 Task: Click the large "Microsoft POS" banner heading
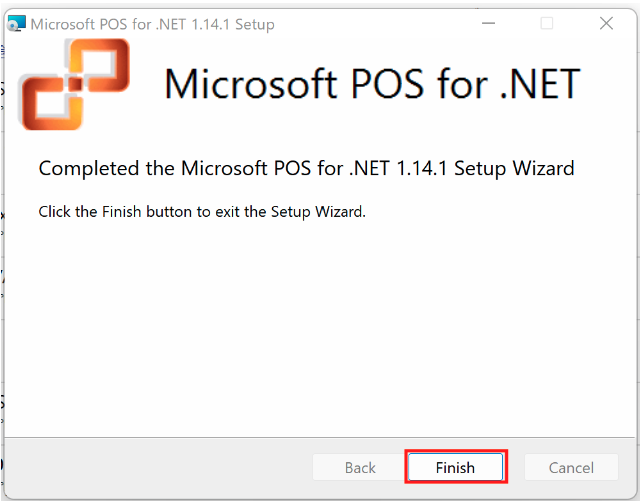click(299, 84)
